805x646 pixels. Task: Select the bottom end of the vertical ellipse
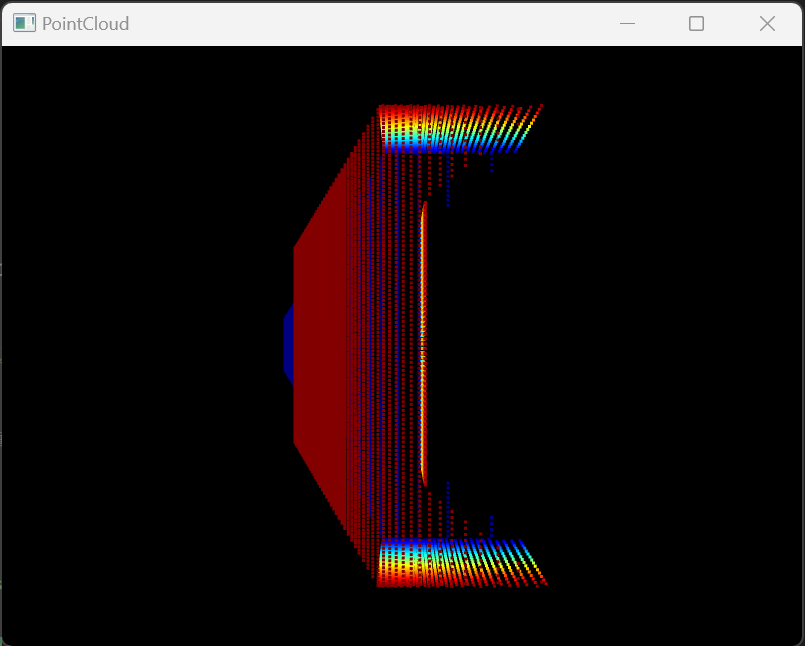[x=425, y=483]
